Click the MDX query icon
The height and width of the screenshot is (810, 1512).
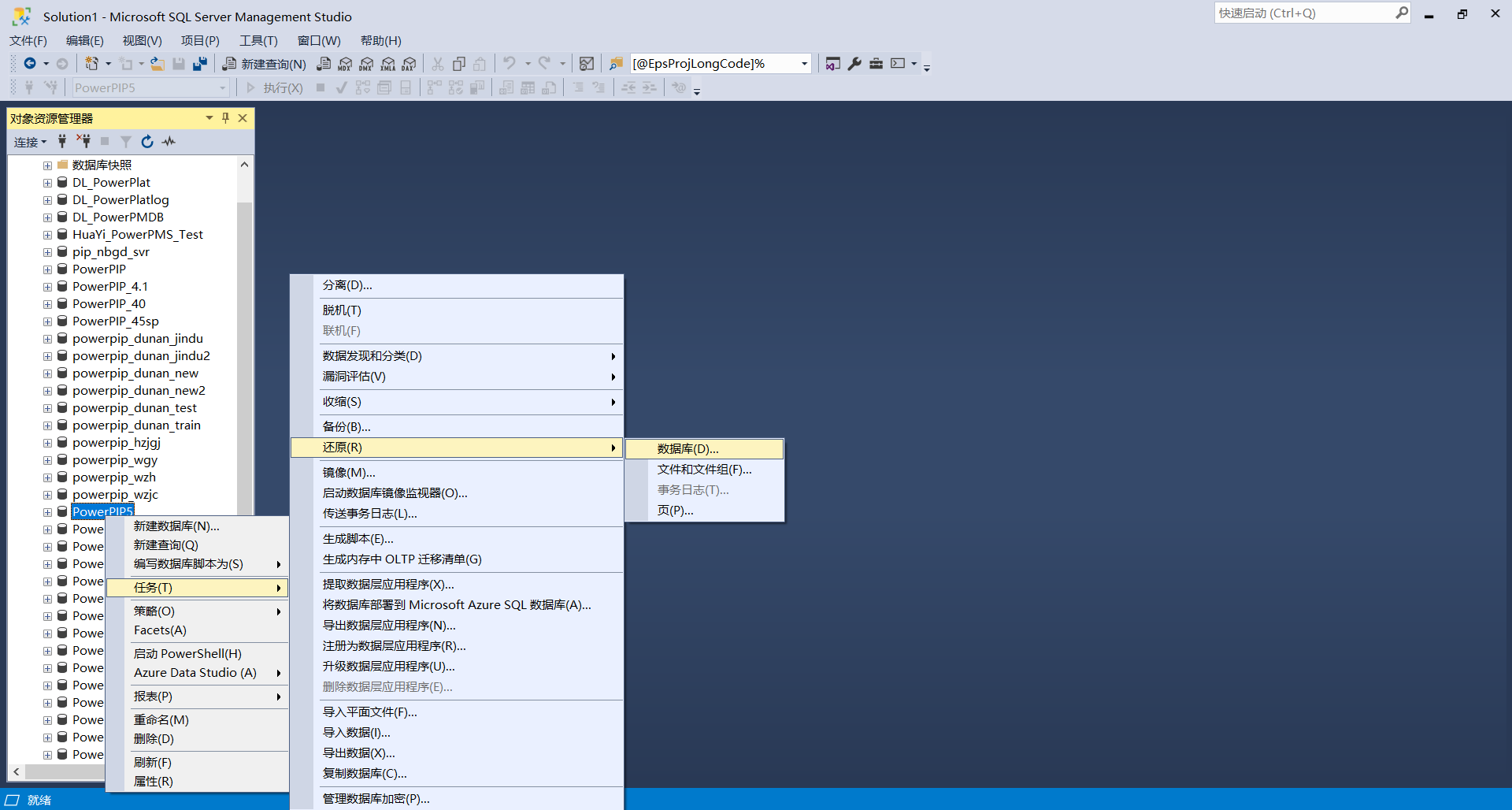coord(345,64)
